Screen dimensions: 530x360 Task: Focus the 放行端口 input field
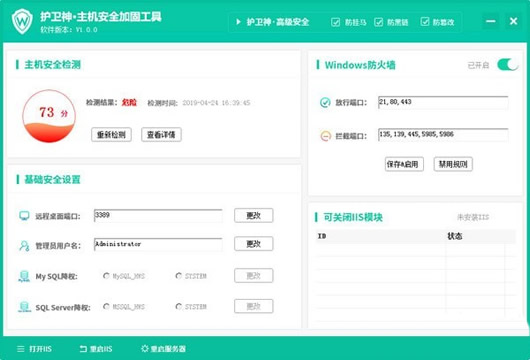pyautogui.click(x=443, y=102)
